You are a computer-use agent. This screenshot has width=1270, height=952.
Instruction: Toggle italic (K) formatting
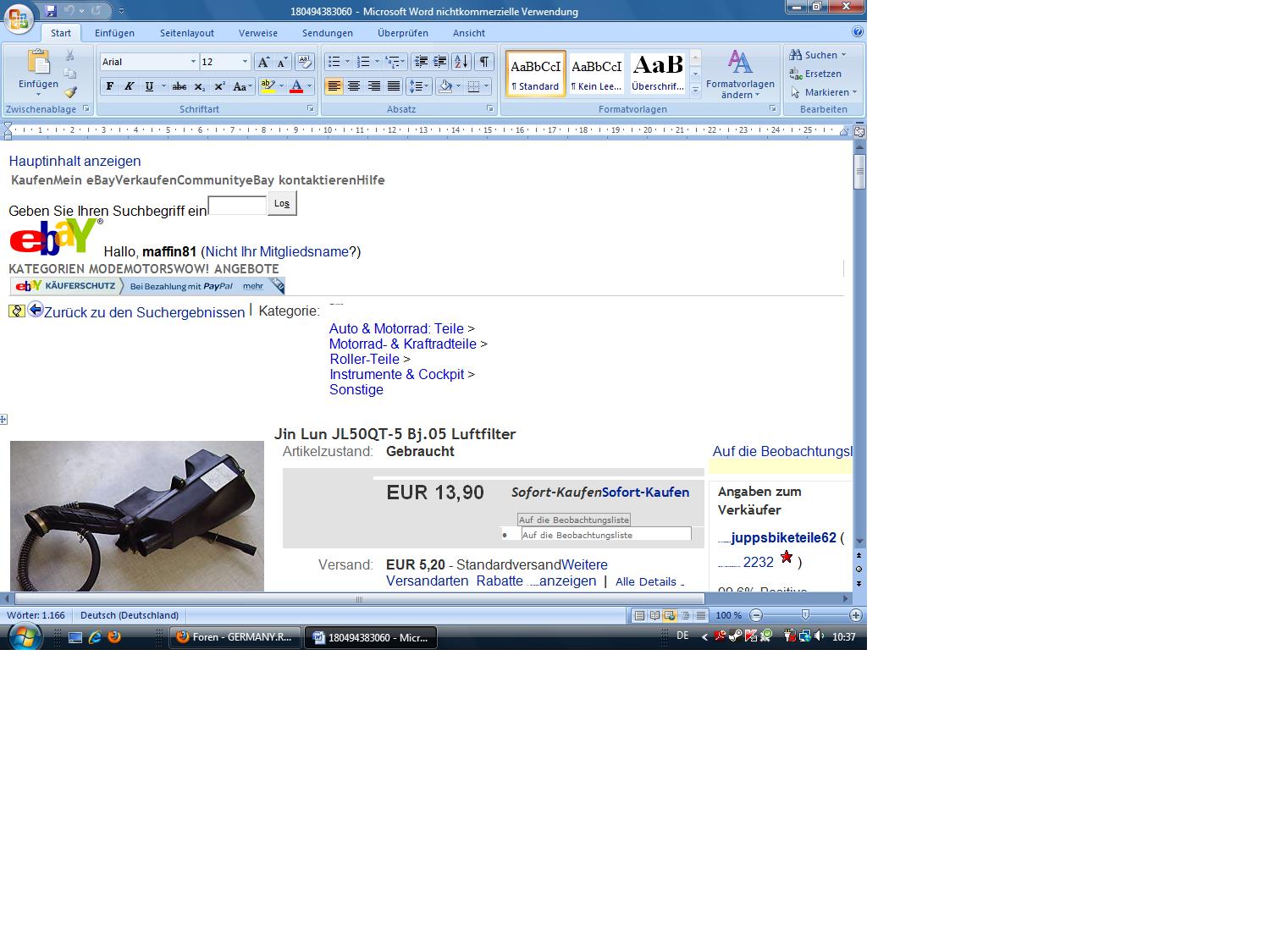[129, 86]
